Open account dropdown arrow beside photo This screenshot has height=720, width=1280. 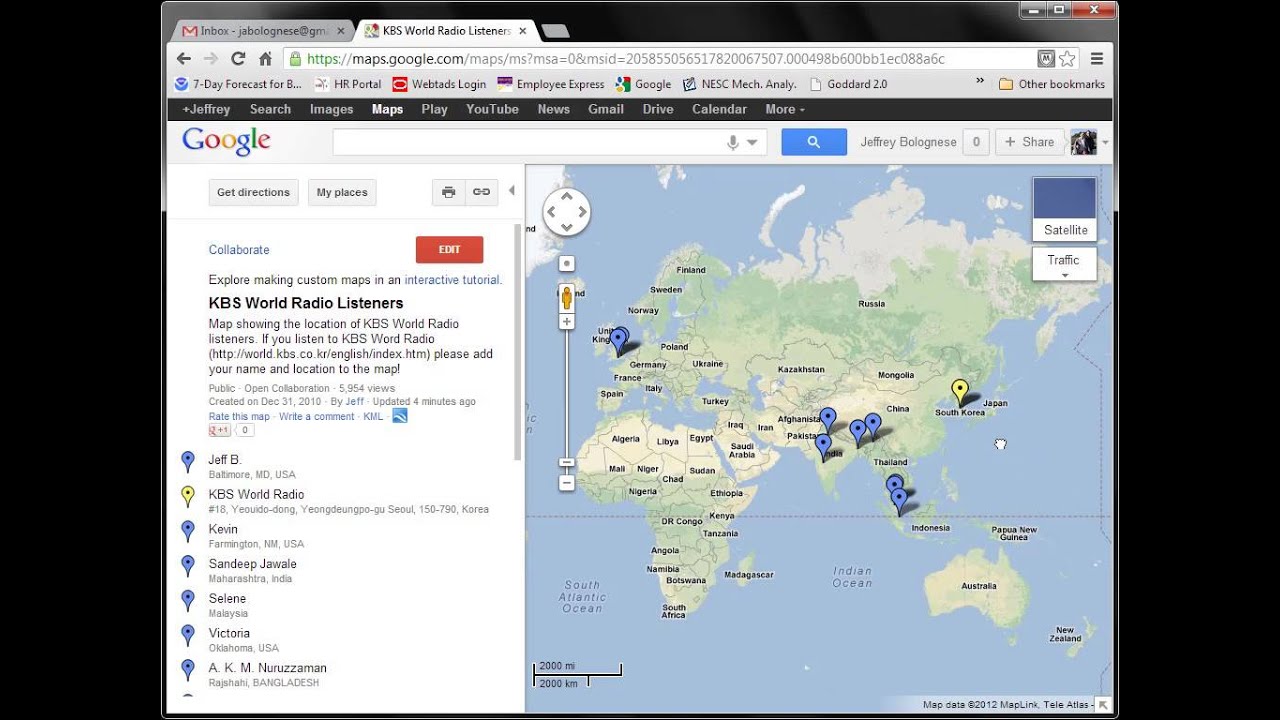pyautogui.click(x=1105, y=143)
